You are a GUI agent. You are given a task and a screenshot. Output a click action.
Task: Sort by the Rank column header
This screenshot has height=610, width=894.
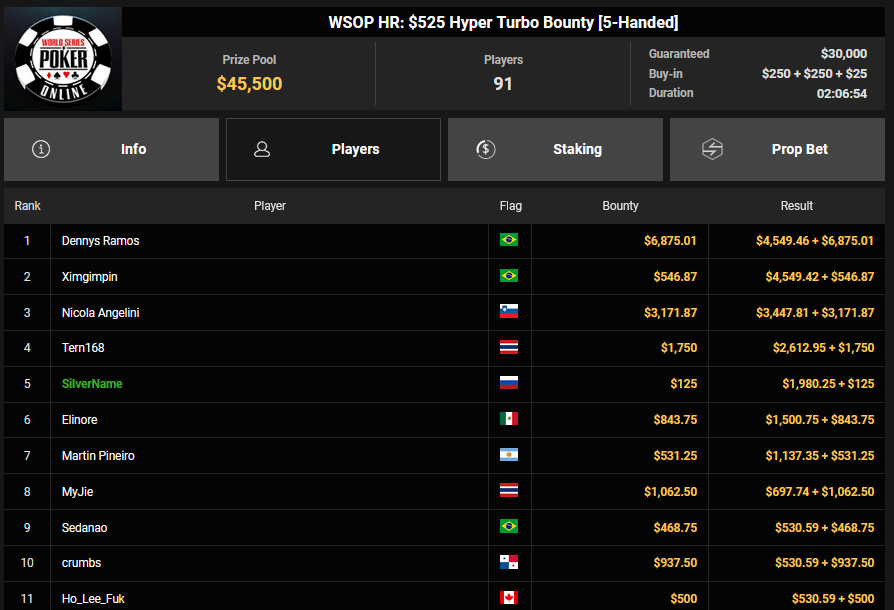click(x=27, y=206)
